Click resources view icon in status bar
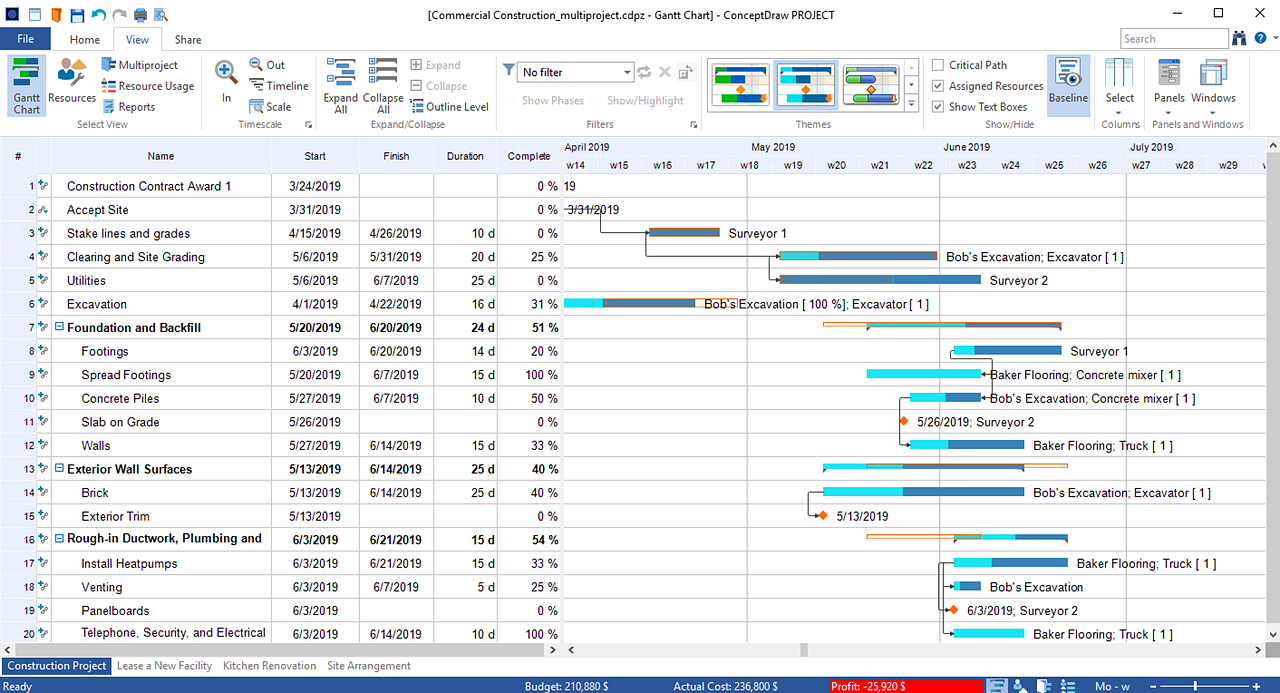This screenshot has width=1280, height=693. tap(1021, 686)
